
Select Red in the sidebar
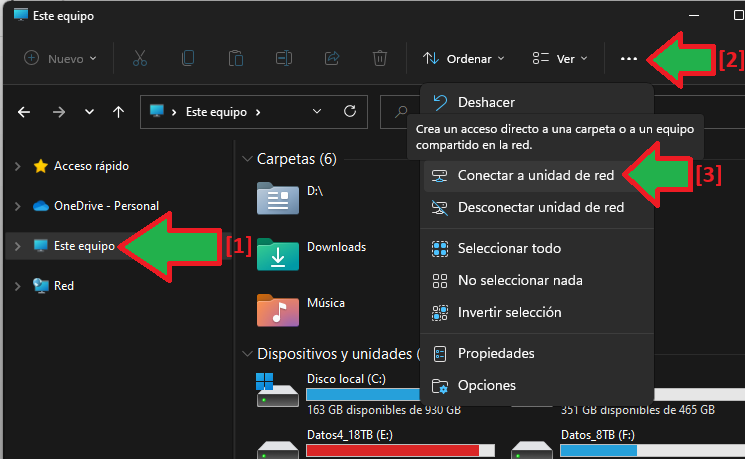[64, 286]
